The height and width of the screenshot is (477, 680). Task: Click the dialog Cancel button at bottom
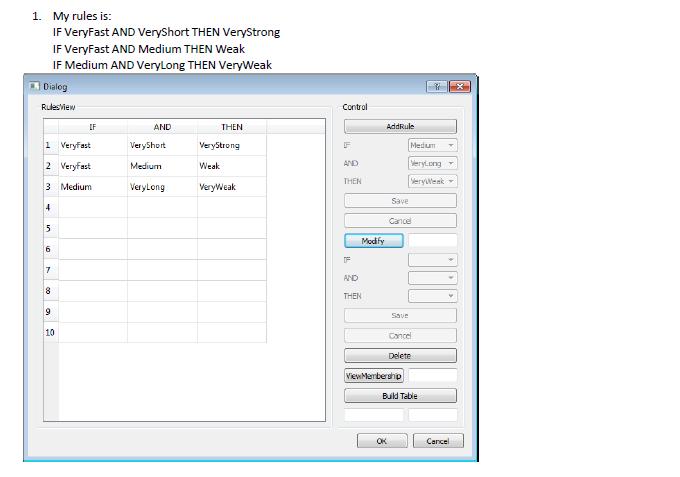click(438, 441)
